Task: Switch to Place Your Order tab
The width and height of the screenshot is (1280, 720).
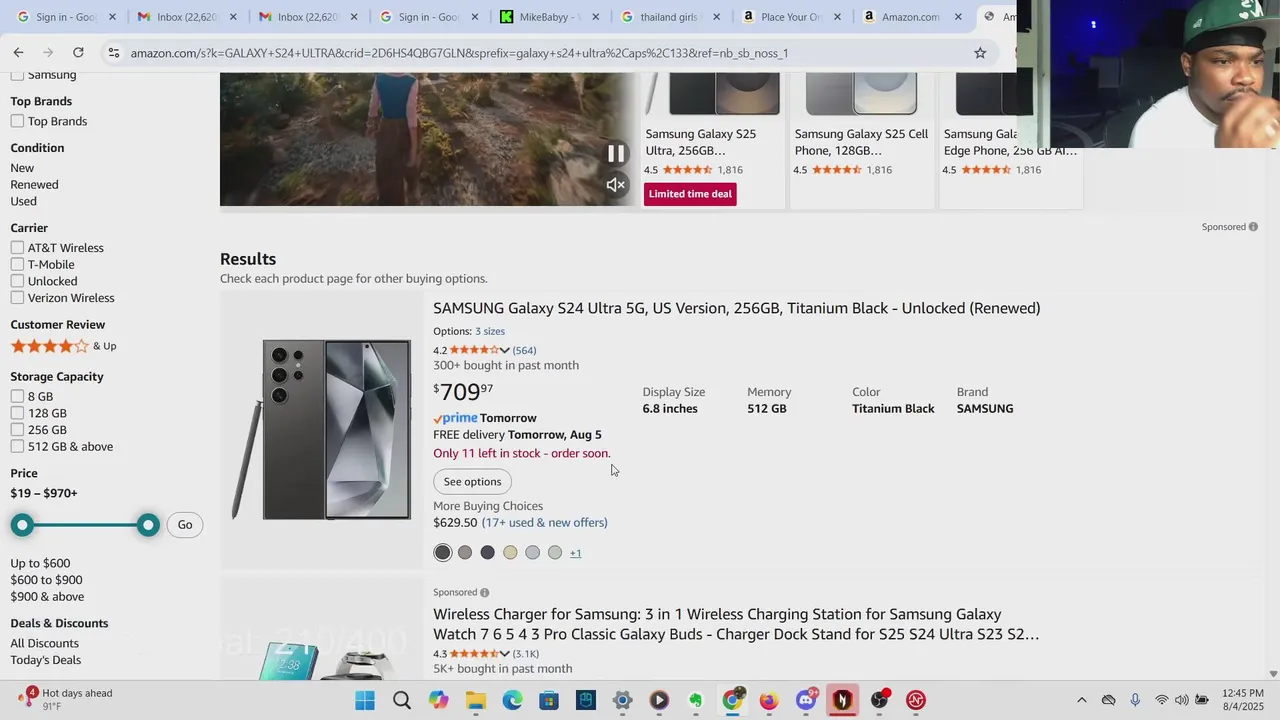Action: (790, 17)
